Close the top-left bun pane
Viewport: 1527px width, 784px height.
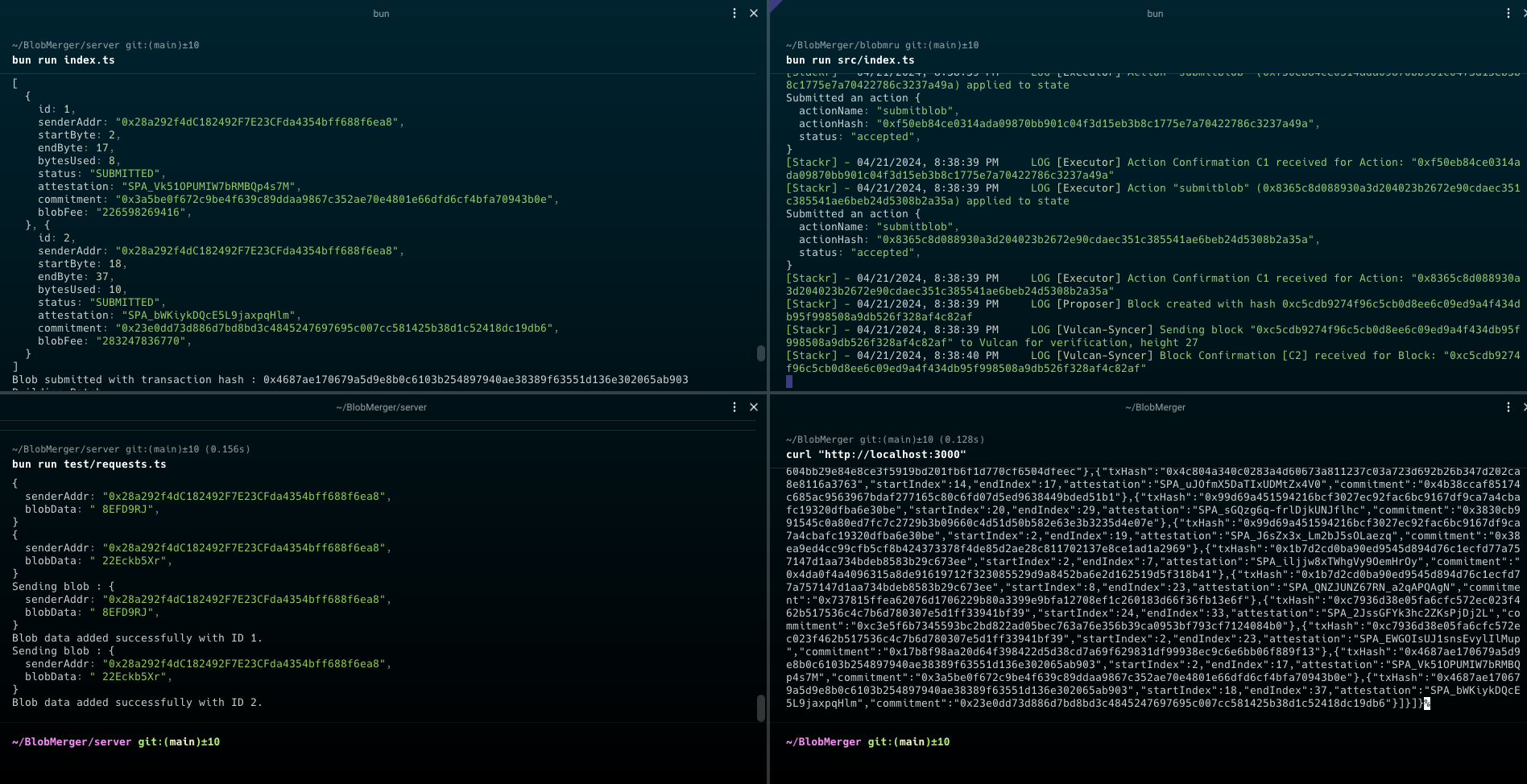click(754, 14)
